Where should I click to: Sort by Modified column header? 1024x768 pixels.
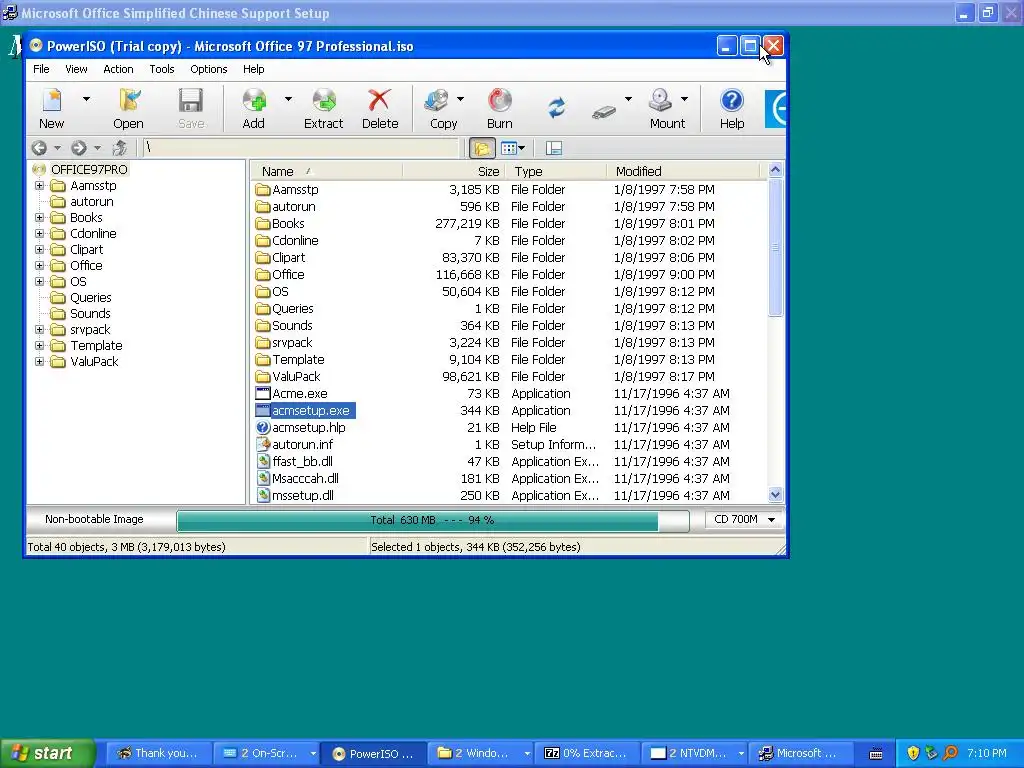click(683, 172)
